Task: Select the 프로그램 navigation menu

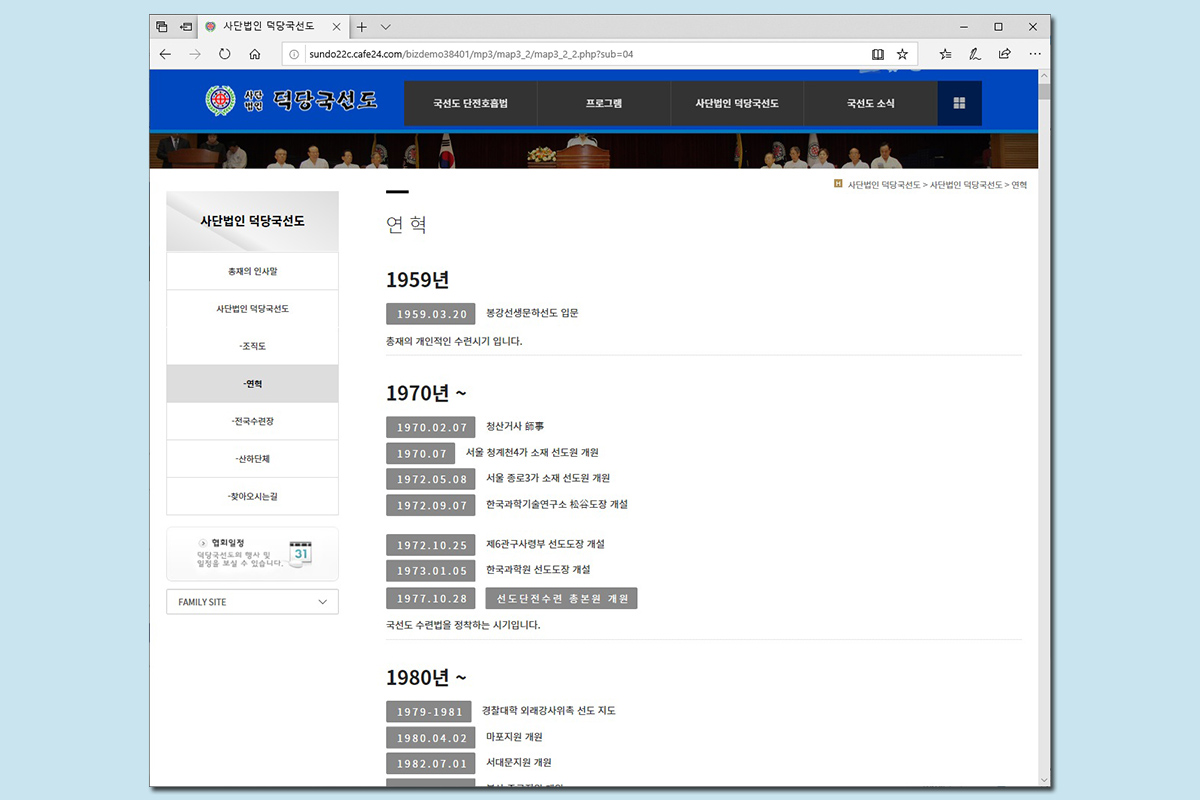Action: coord(603,103)
